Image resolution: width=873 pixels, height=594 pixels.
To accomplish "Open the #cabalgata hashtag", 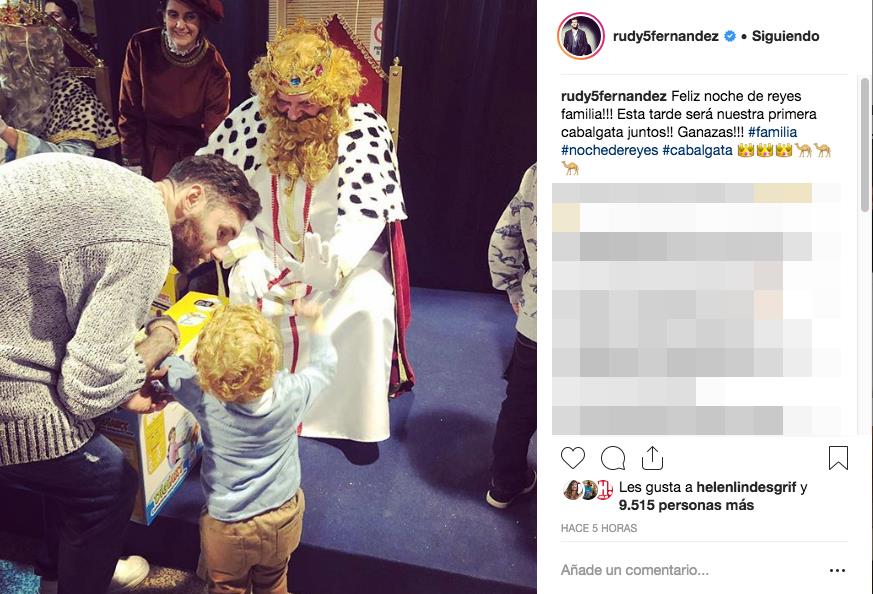I will 697,150.
